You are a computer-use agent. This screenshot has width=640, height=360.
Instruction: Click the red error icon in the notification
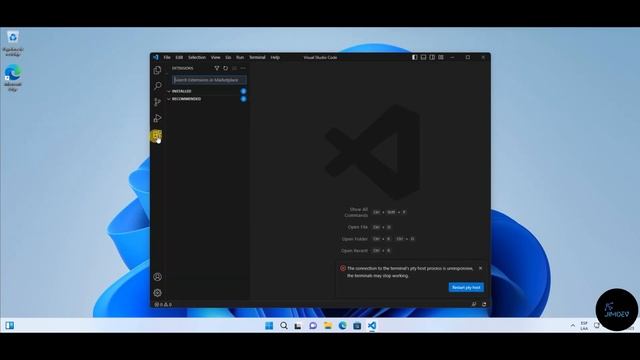[x=343, y=269]
